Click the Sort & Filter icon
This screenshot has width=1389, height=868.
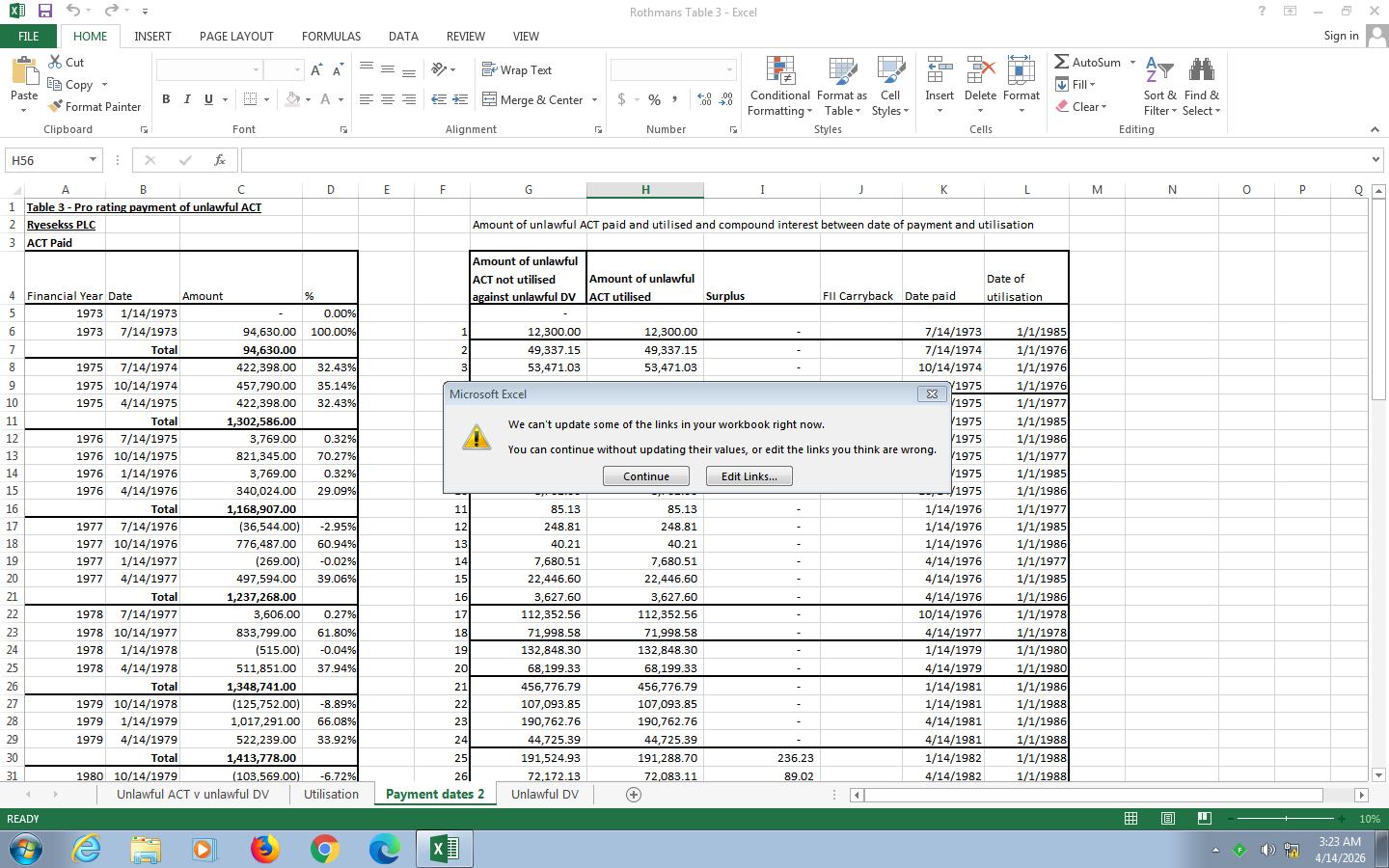point(1158,72)
